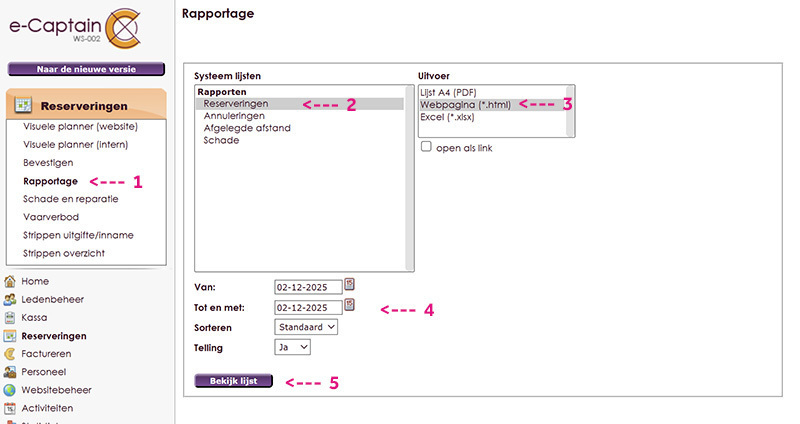Click the Home house icon
Viewport: 800px width, 424px height.
tap(10, 282)
